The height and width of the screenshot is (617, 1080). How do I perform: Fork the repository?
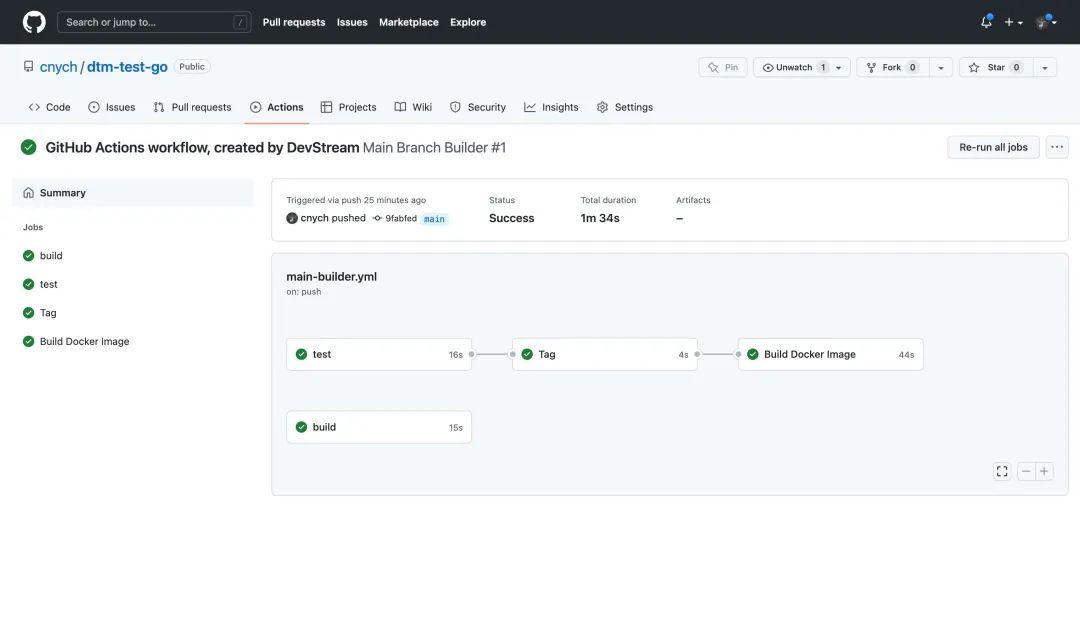(893, 67)
